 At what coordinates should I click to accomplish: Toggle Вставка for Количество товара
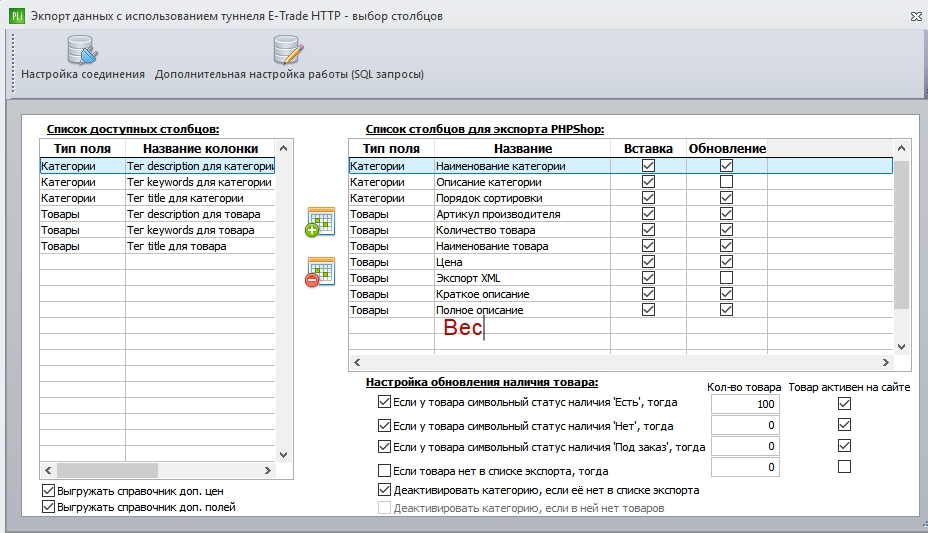[648, 230]
